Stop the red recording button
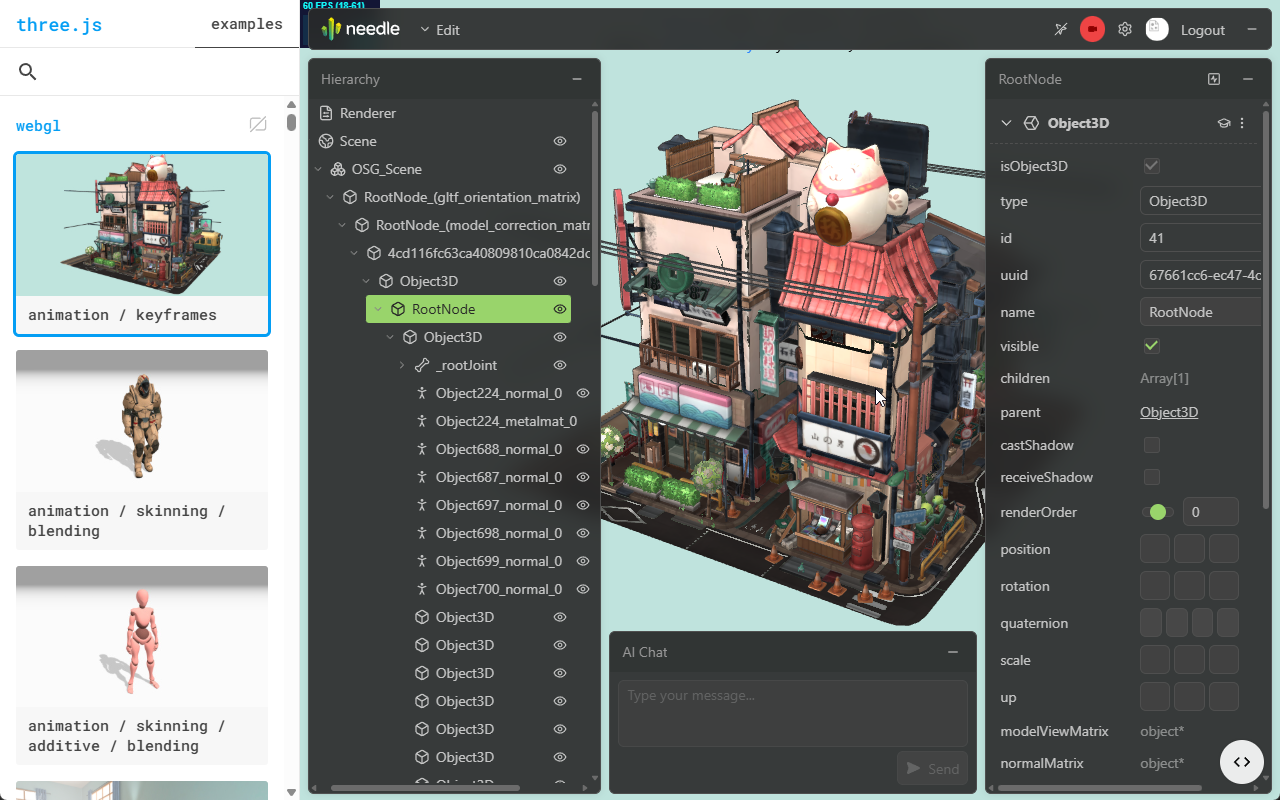1280x800 pixels. coord(1092,29)
